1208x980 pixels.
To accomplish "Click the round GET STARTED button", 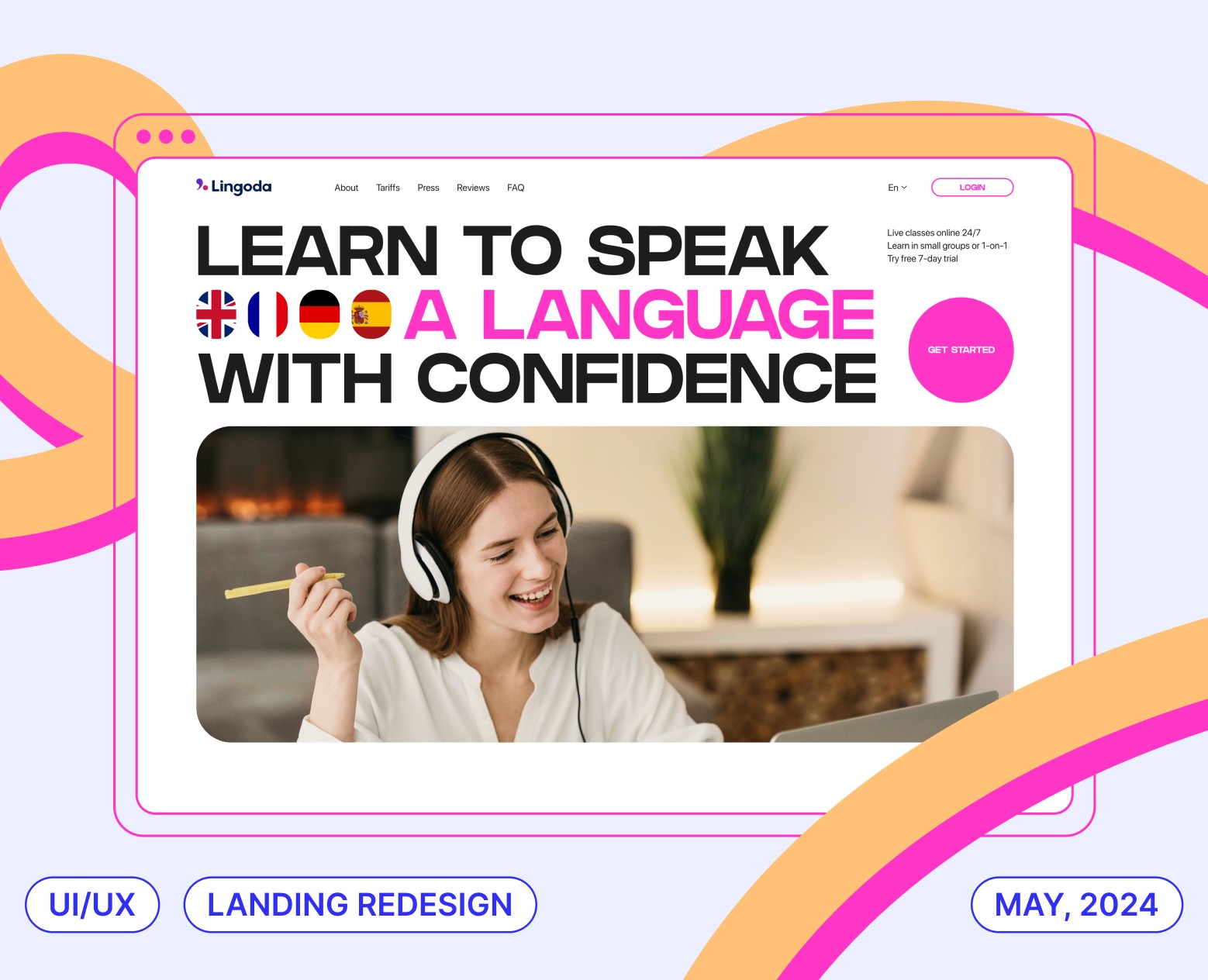I will (961, 350).
